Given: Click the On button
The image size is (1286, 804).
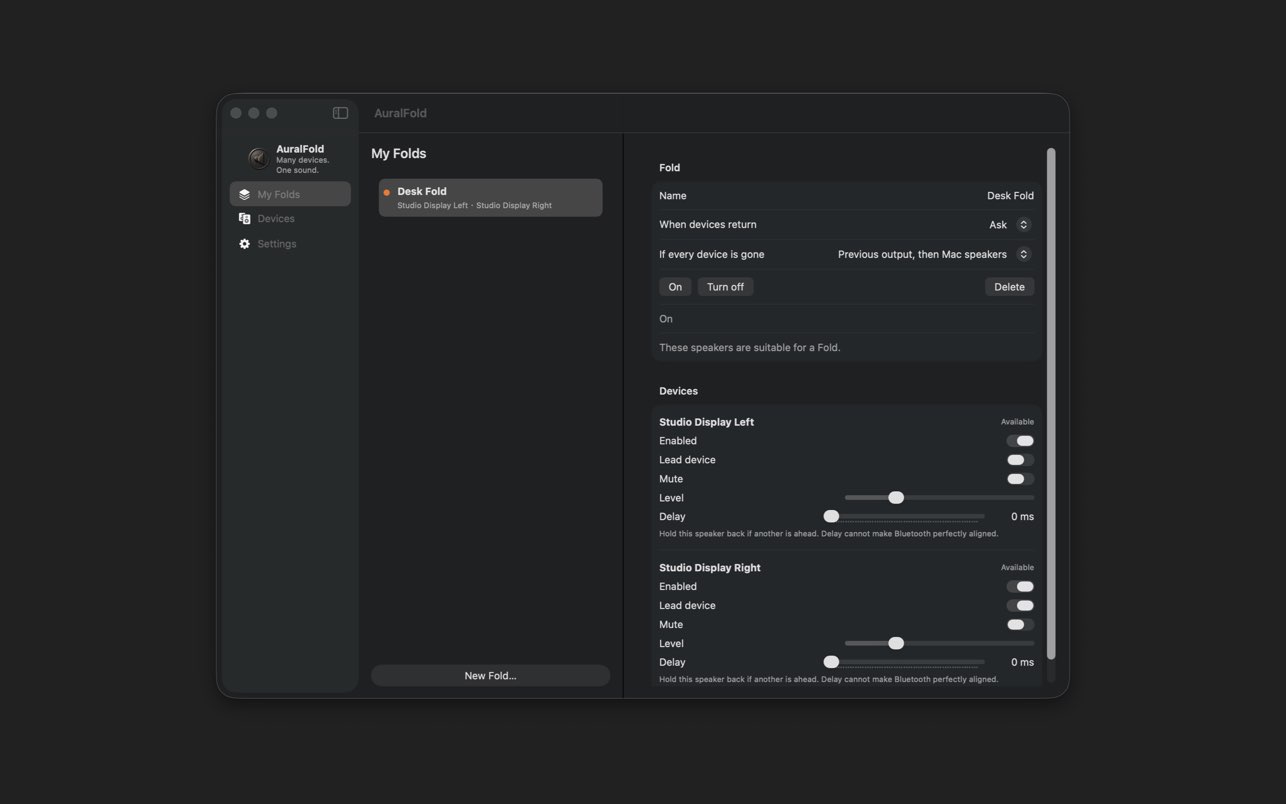Looking at the screenshot, I should tap(675, 287).
